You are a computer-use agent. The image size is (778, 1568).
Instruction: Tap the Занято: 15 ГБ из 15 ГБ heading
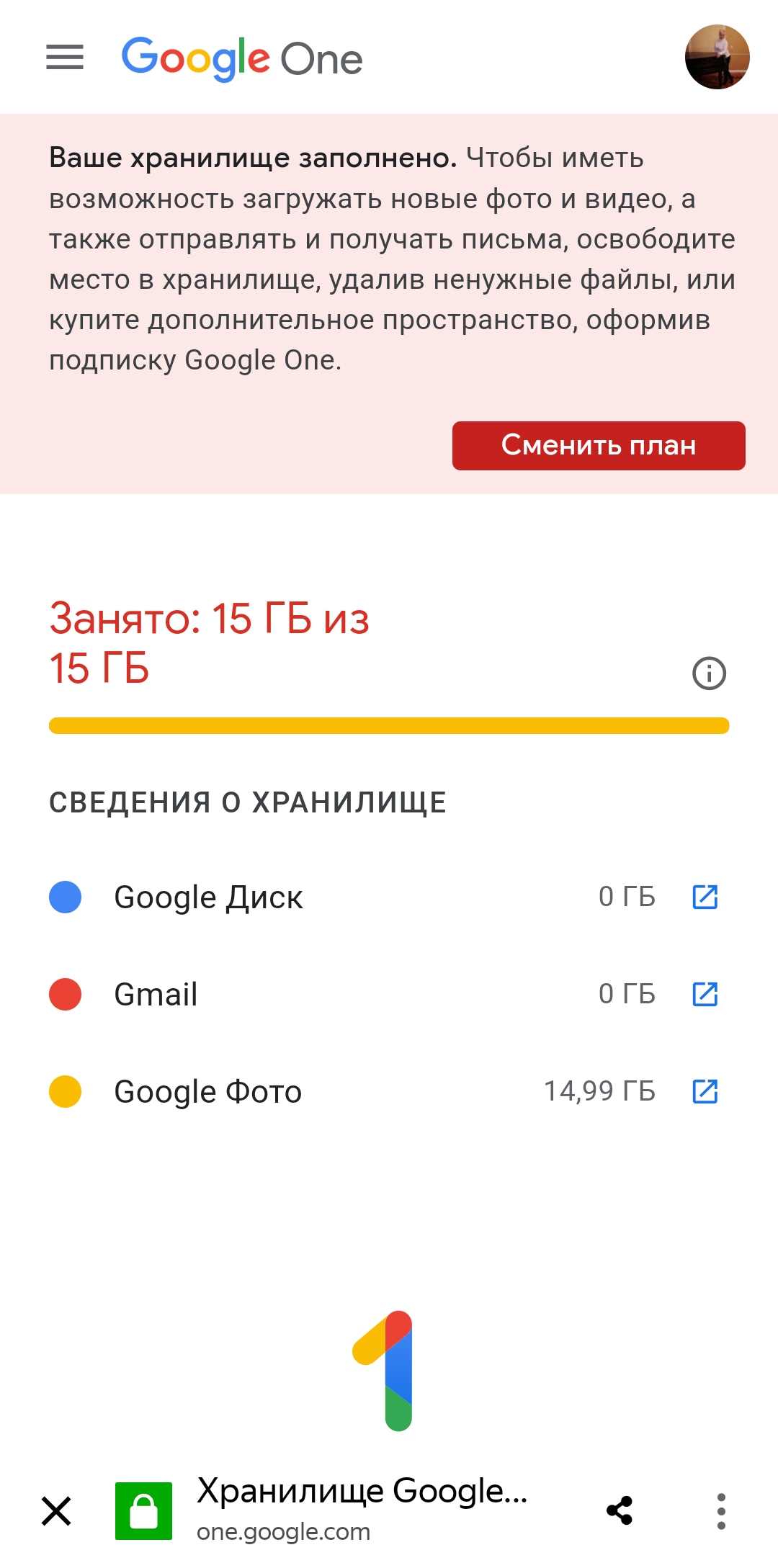coord(209,642)
